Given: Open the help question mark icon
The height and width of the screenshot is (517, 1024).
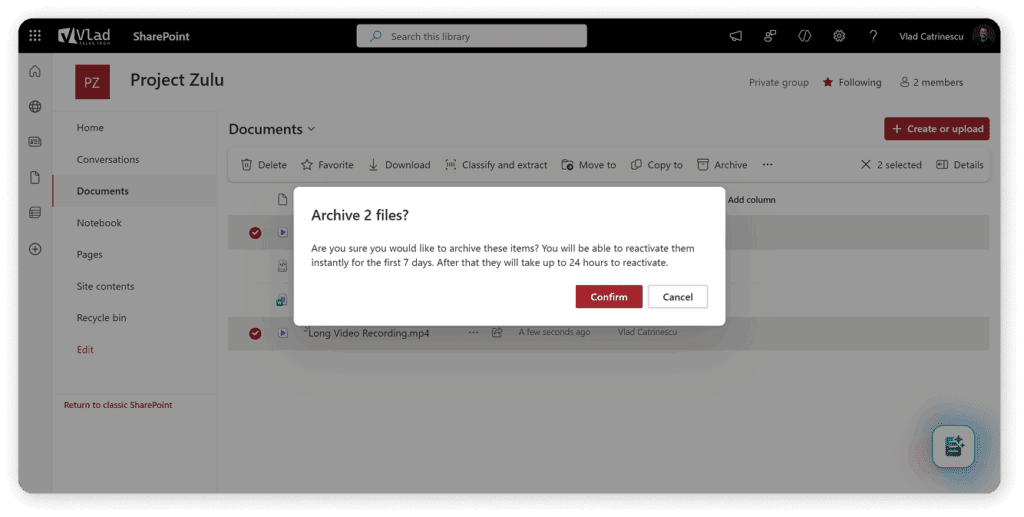Looking at the screenshot, I should [873, 37].
